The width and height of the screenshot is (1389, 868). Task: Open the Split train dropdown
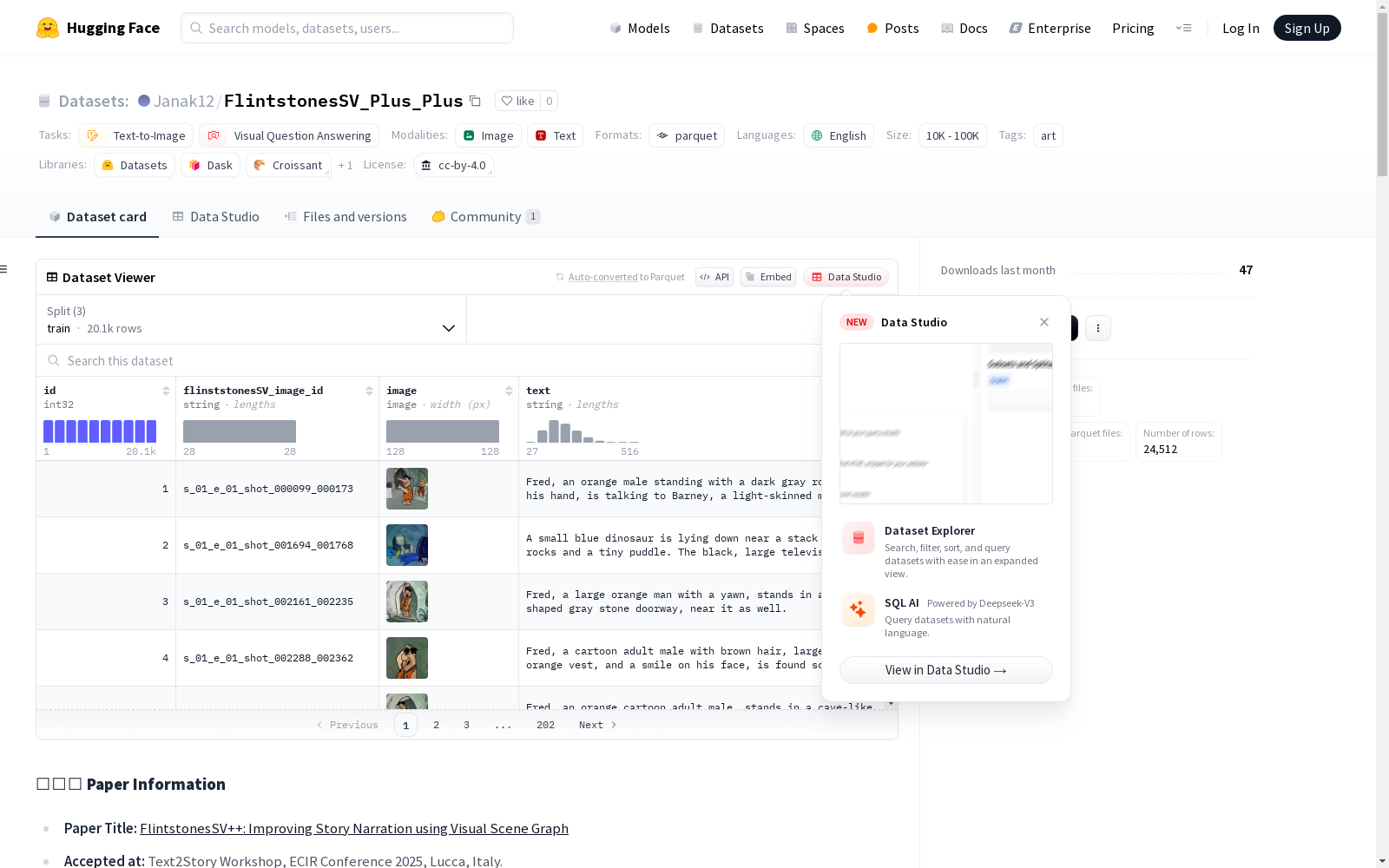point(252,319)
